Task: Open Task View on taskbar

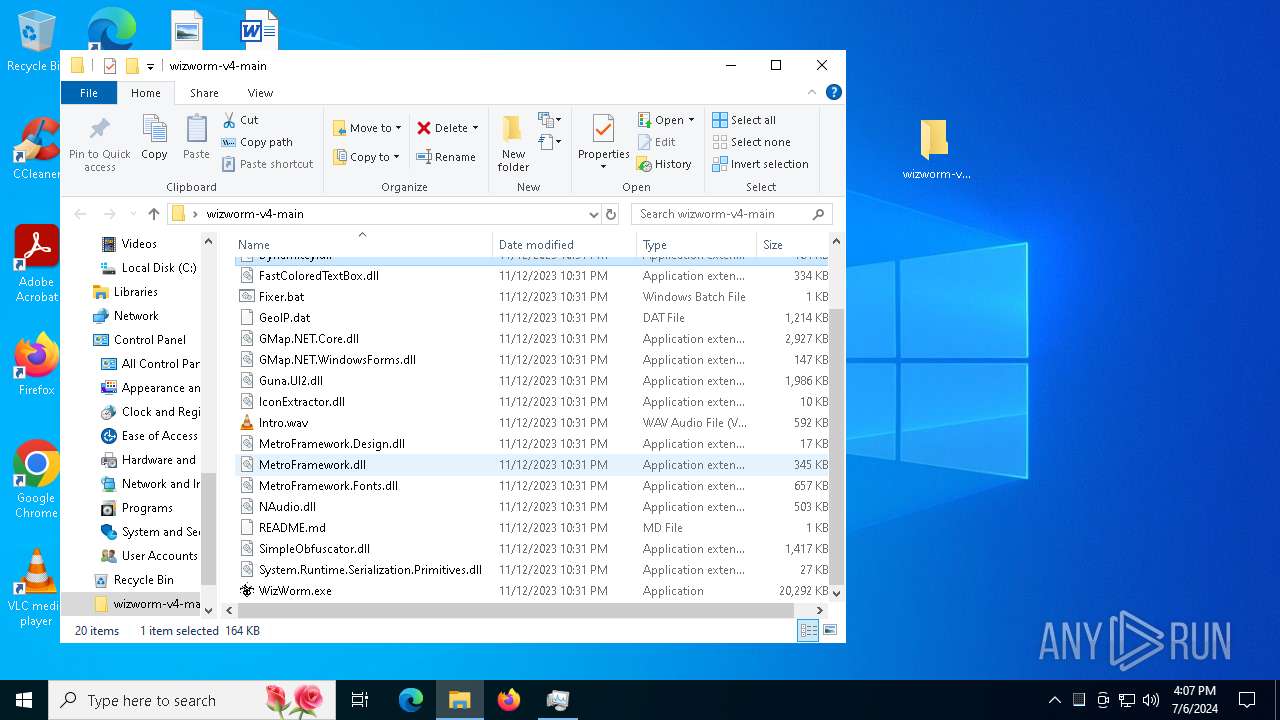Action: (x=360, y=700)
